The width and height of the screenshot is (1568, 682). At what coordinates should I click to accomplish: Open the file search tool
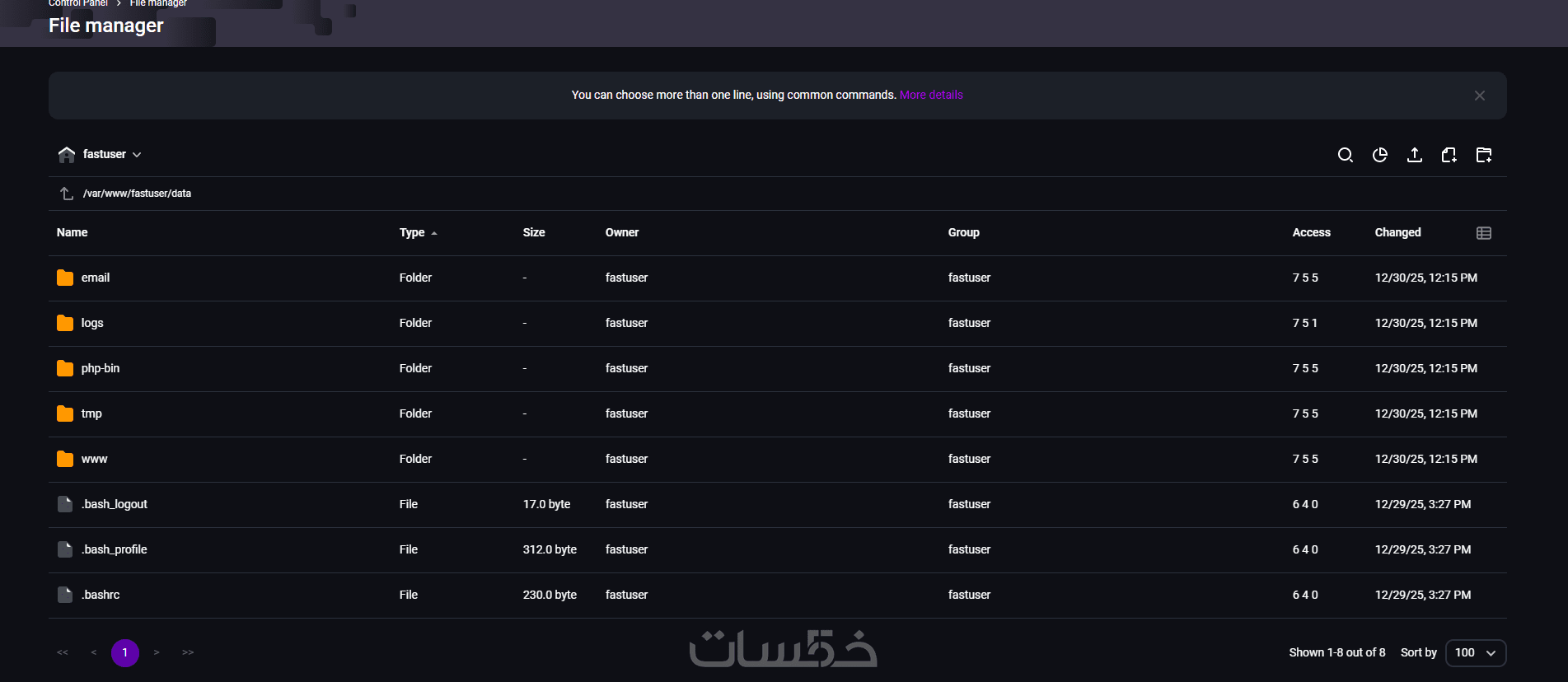click(1345, 155)
